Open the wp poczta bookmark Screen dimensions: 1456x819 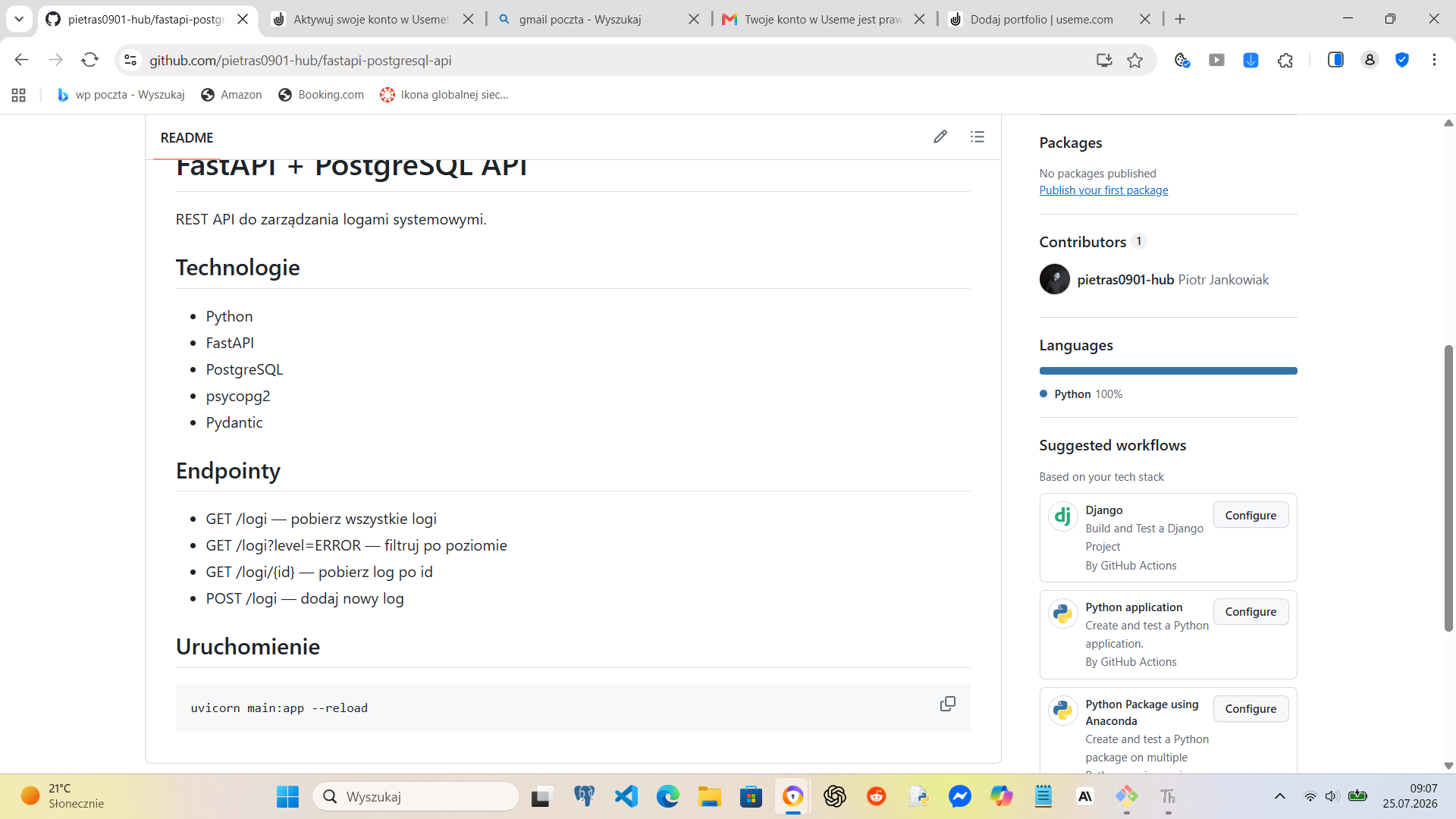click(121, 95)
